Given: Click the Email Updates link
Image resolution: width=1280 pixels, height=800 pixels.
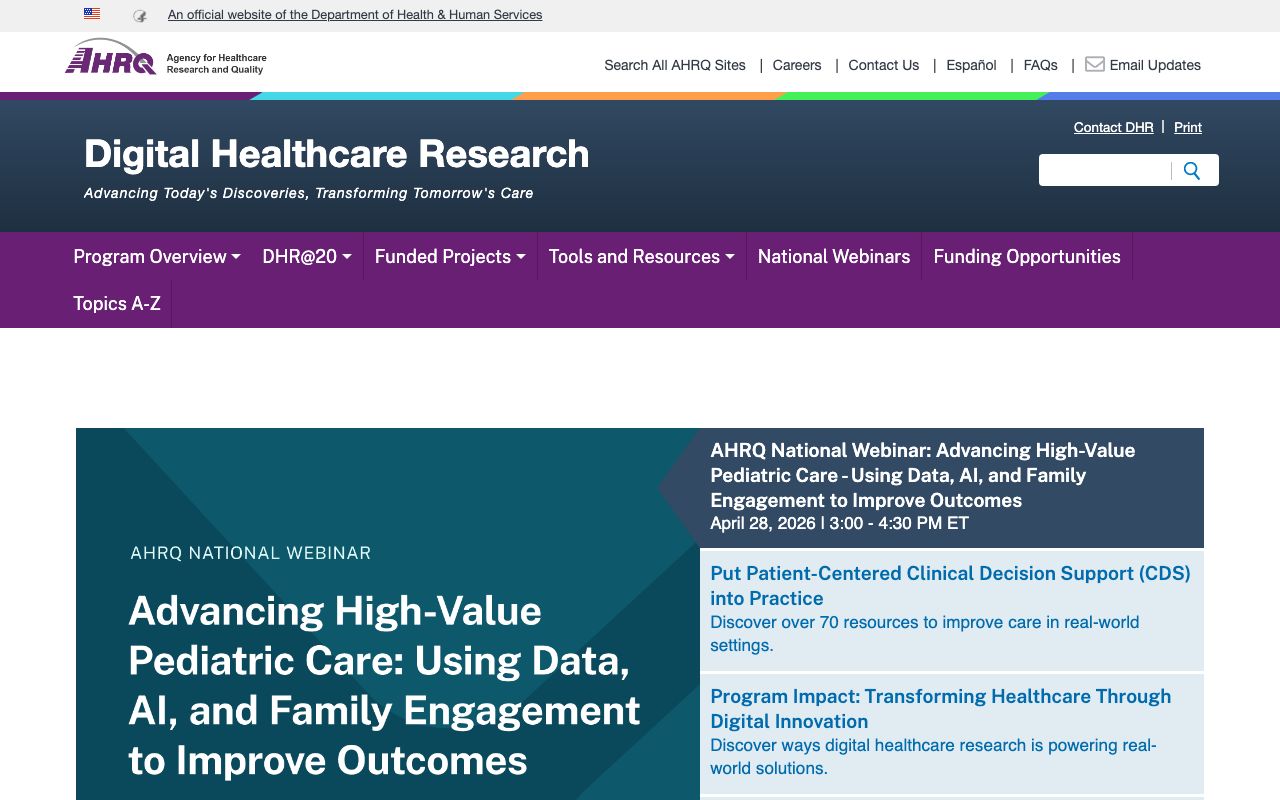Looking at the screenshot, I should [1155, 65].
